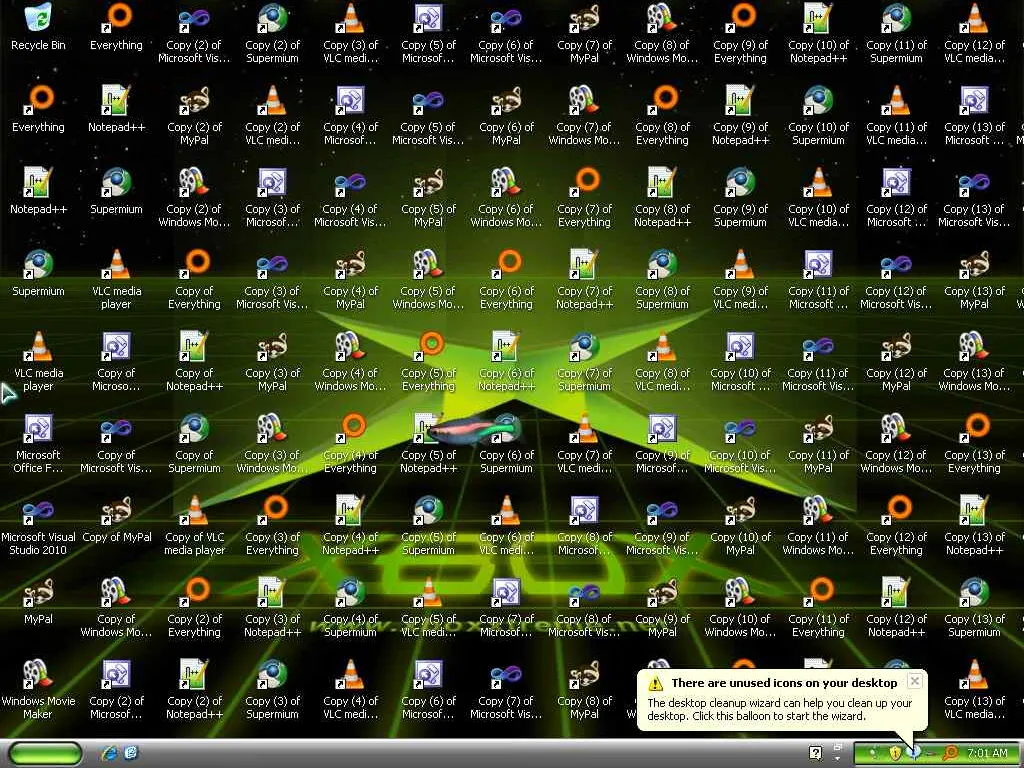Select the Copy of Windows Mo… shortcut
Screen dimensions: 1024x768
click(x=116, y=607)
